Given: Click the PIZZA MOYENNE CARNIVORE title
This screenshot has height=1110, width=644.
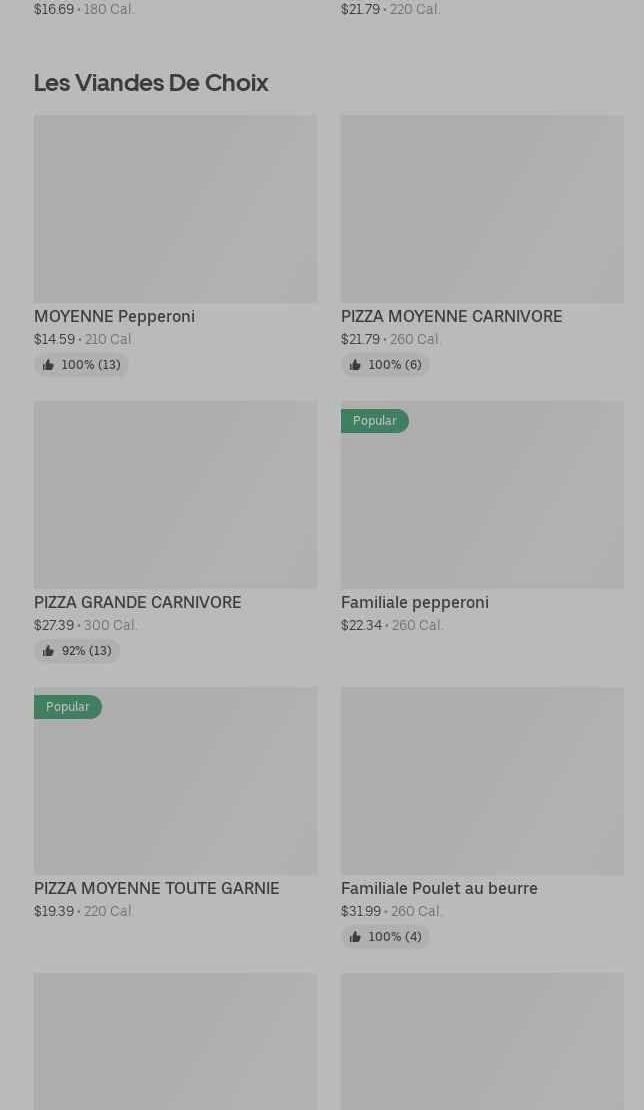Looking at the screenshot, I should tap(451, 316).
